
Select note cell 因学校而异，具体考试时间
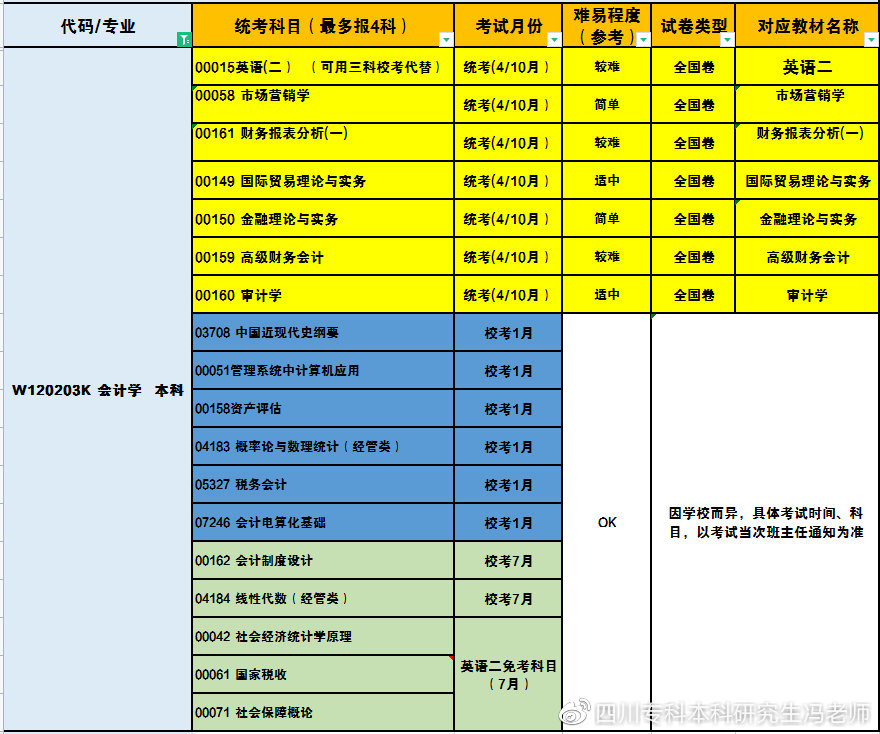[766, 522]
